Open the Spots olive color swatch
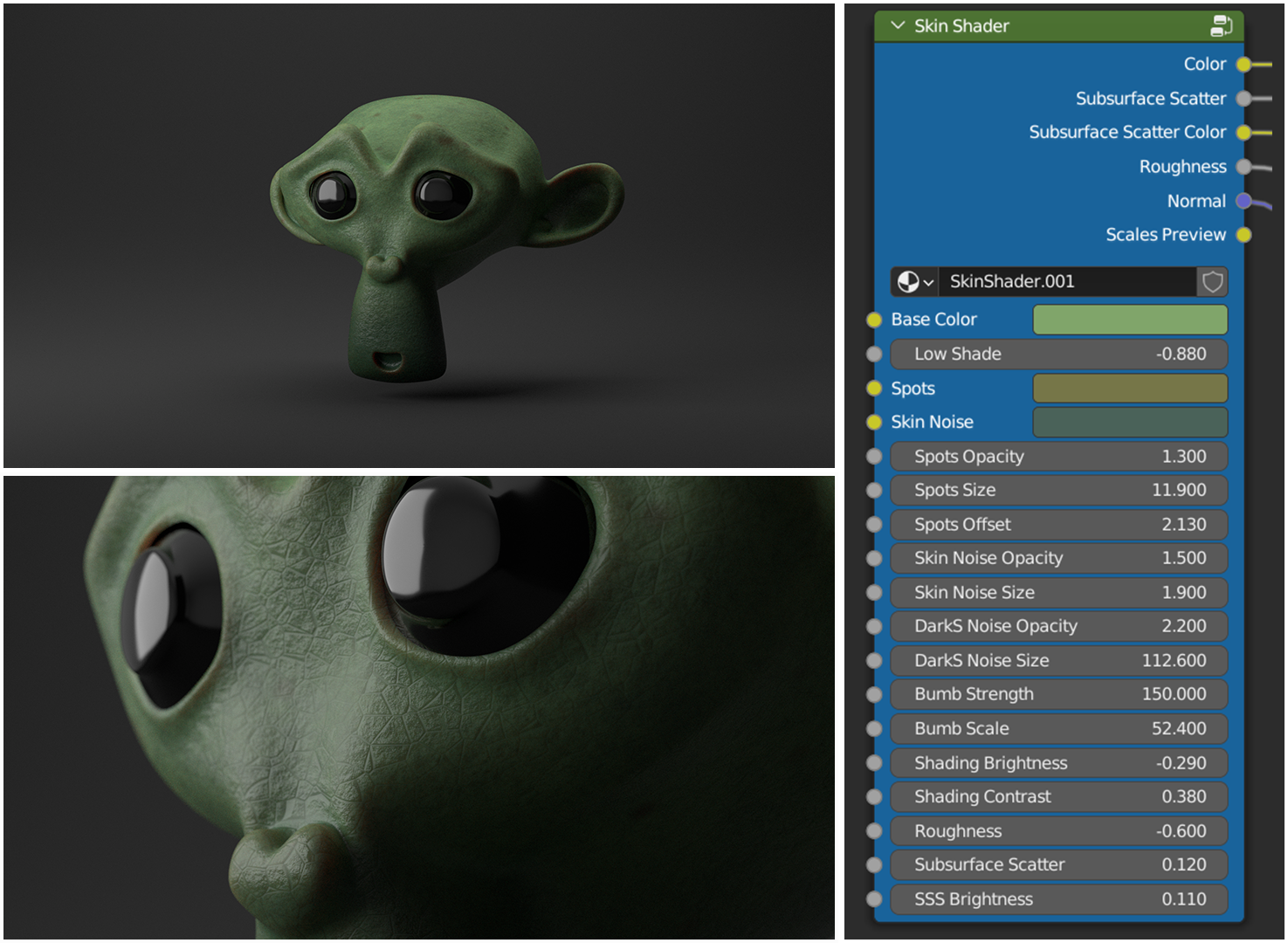Image resolution: width=1288 pixels, height=943 pixels. pos(1130,389)
